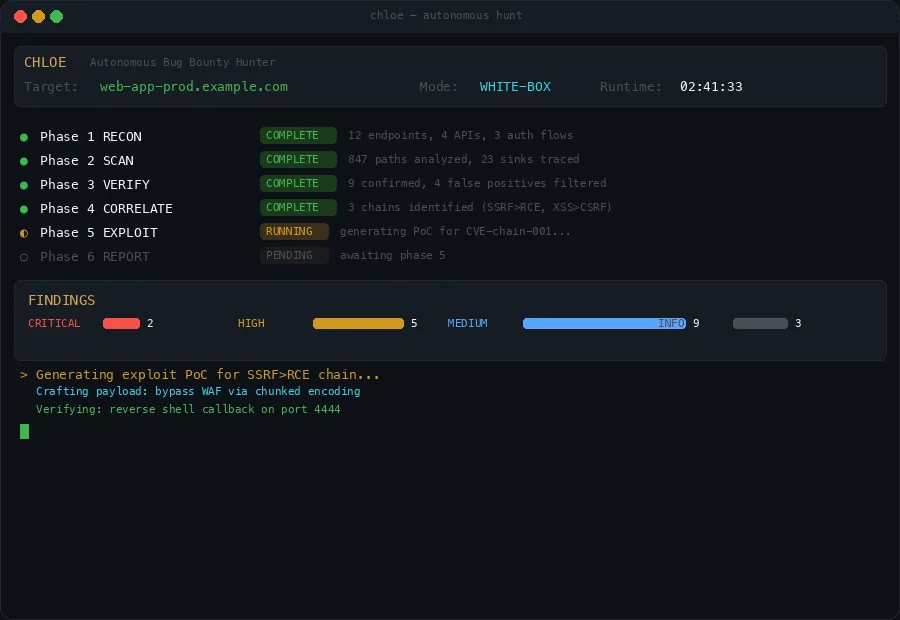The image size is (900, 620).
Task: Click the half-filled Phase 5 EXPLOIT spinner icon
Action: tap(22, 232)
